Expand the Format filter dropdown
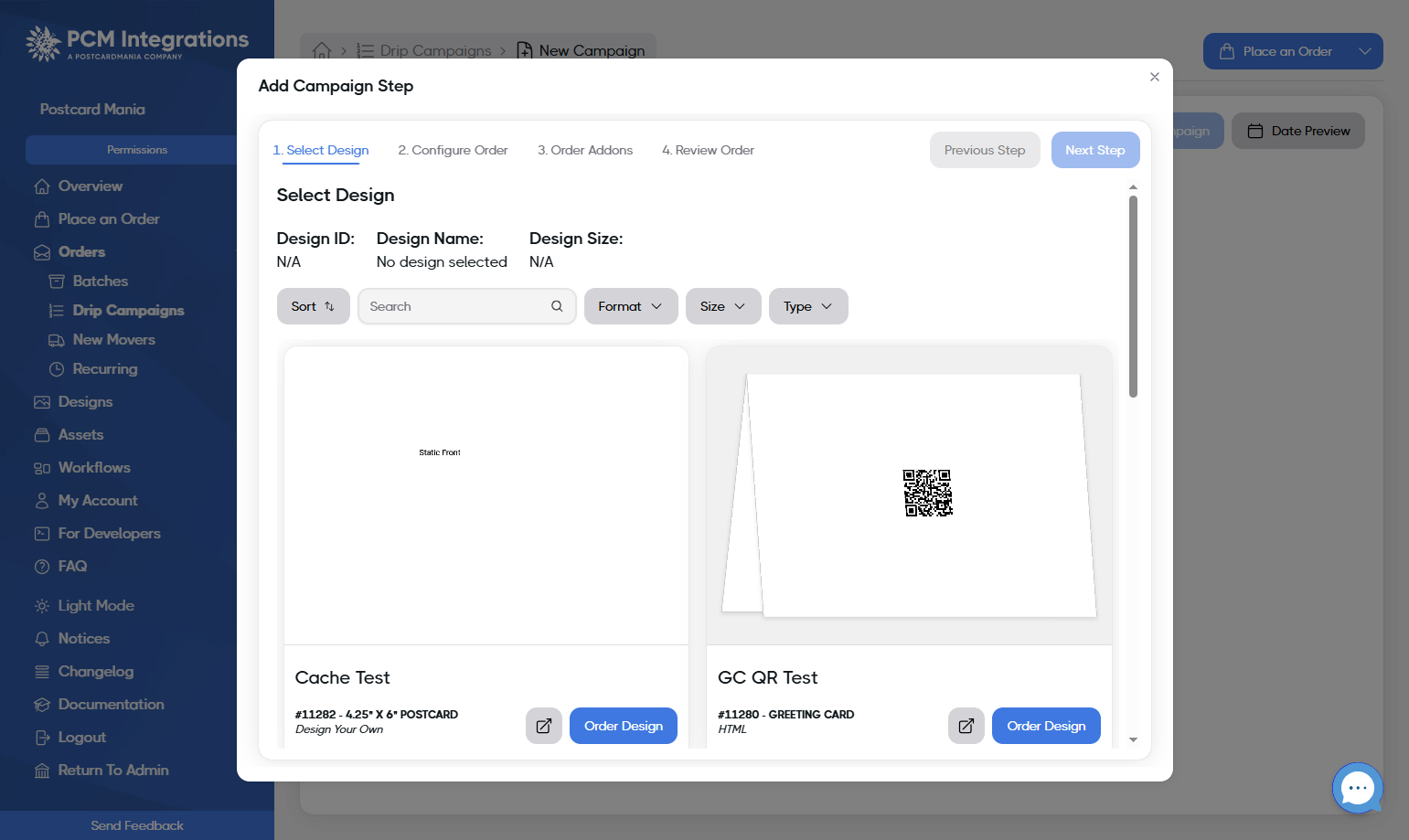Screen dimensions: 1409x840 pyautogui.click(x=631, y=306)
